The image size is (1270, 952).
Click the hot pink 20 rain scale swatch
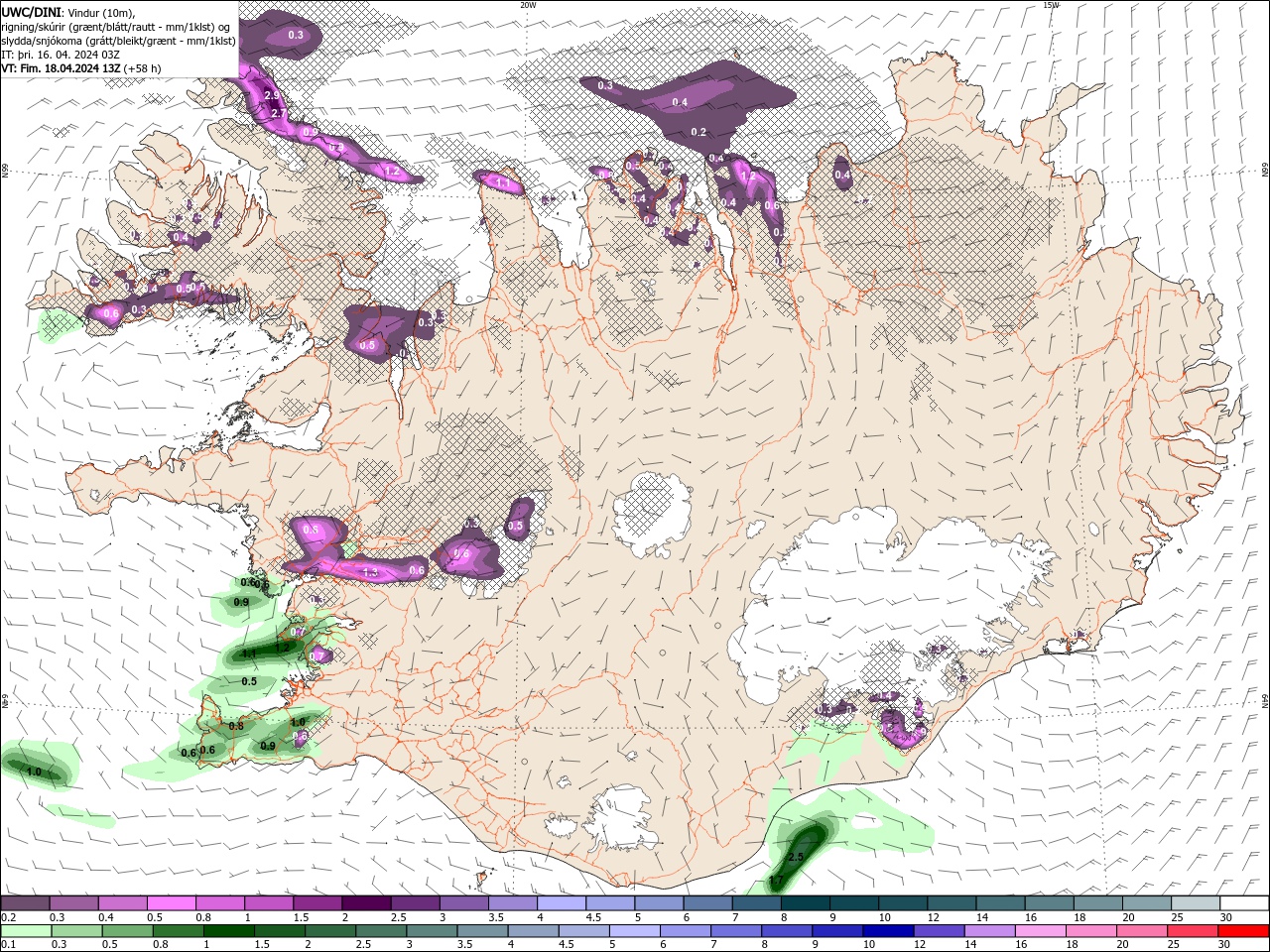[1141, 931]
